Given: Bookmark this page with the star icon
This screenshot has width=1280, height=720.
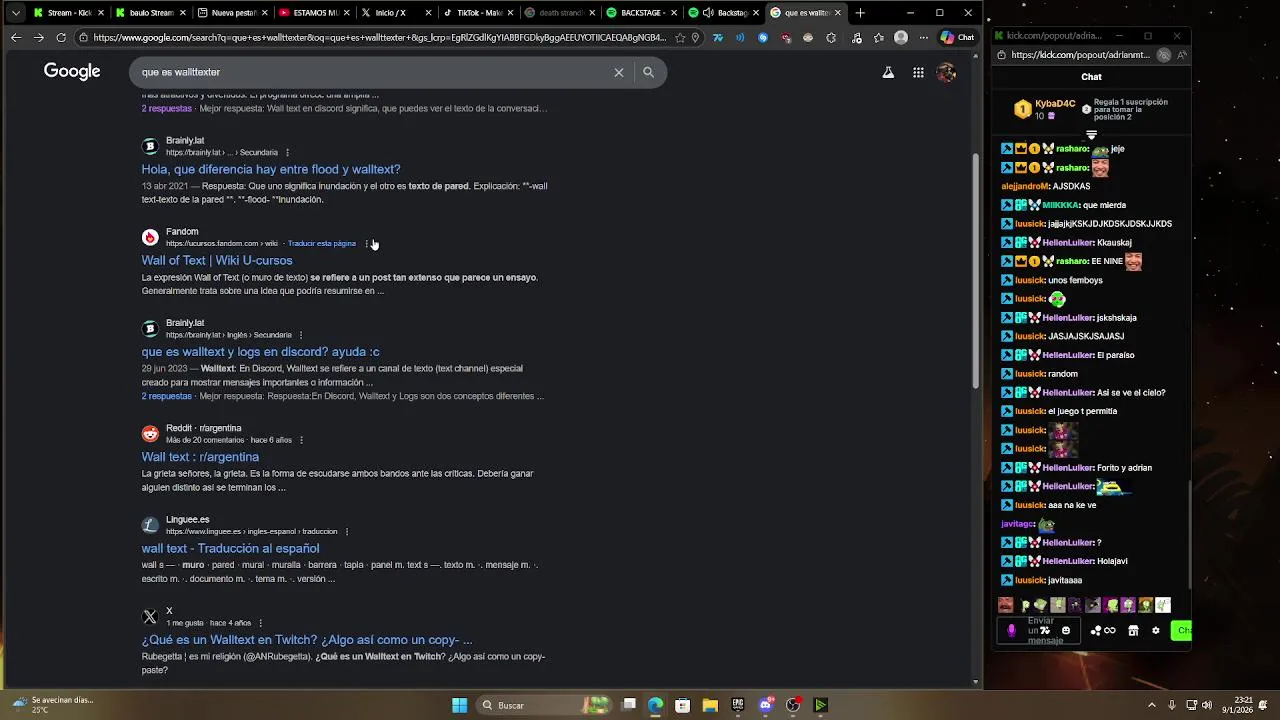Looking at the screenshot, I should pos(680,37).
